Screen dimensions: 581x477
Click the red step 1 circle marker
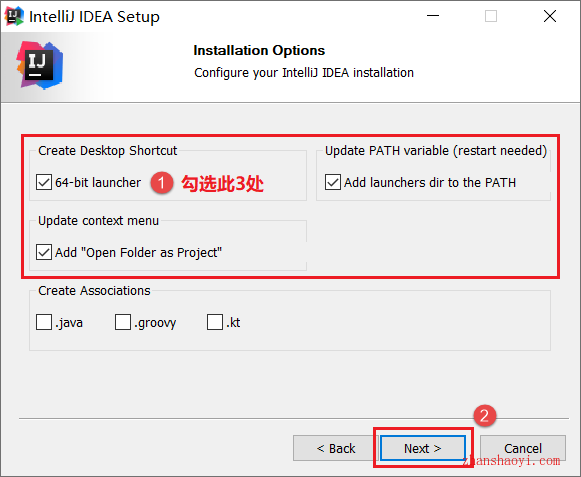tap(162, 183)
